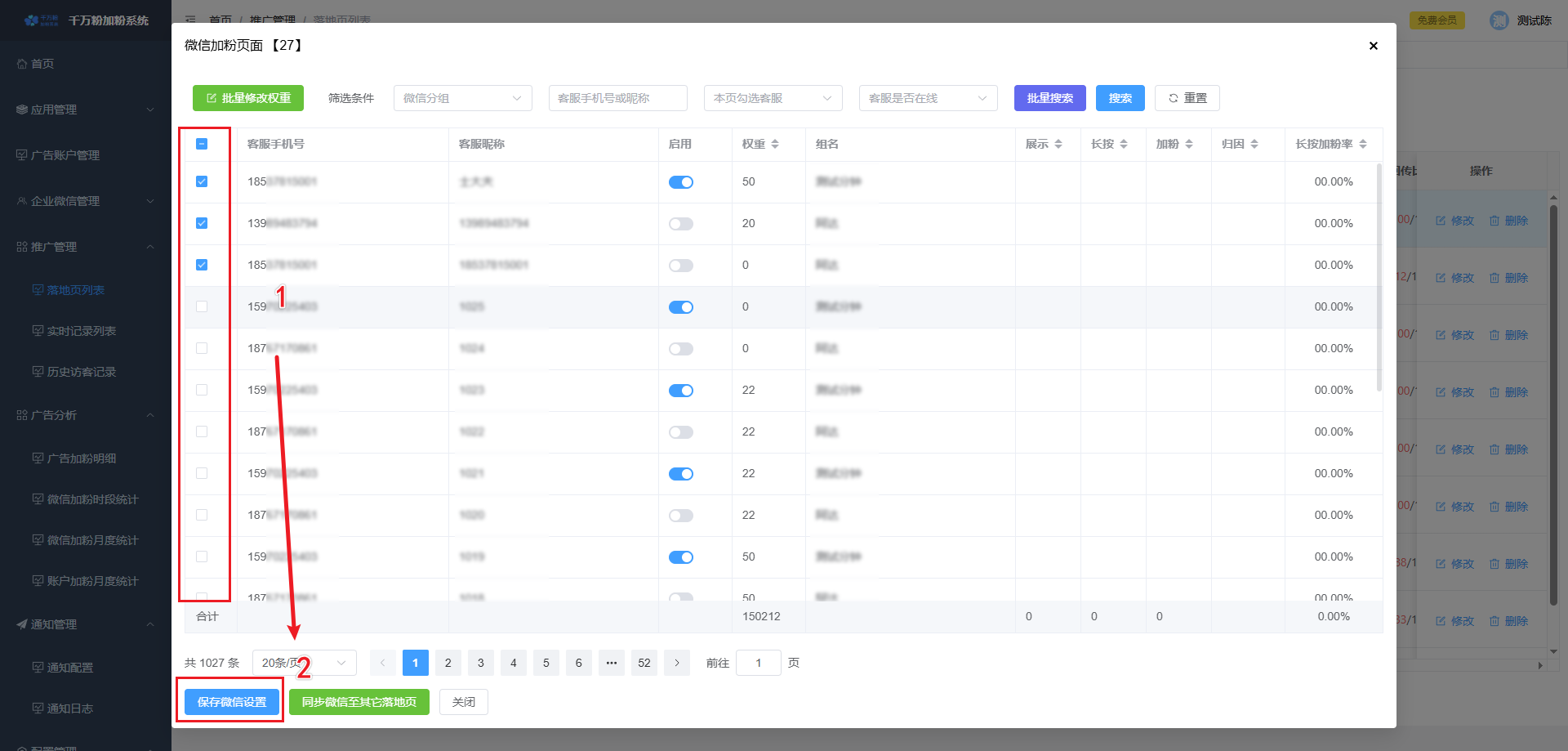The width and height of the screenshot is (1568, 751).
Task: Click the ellipsis more-pages icon
Action: 611,663
